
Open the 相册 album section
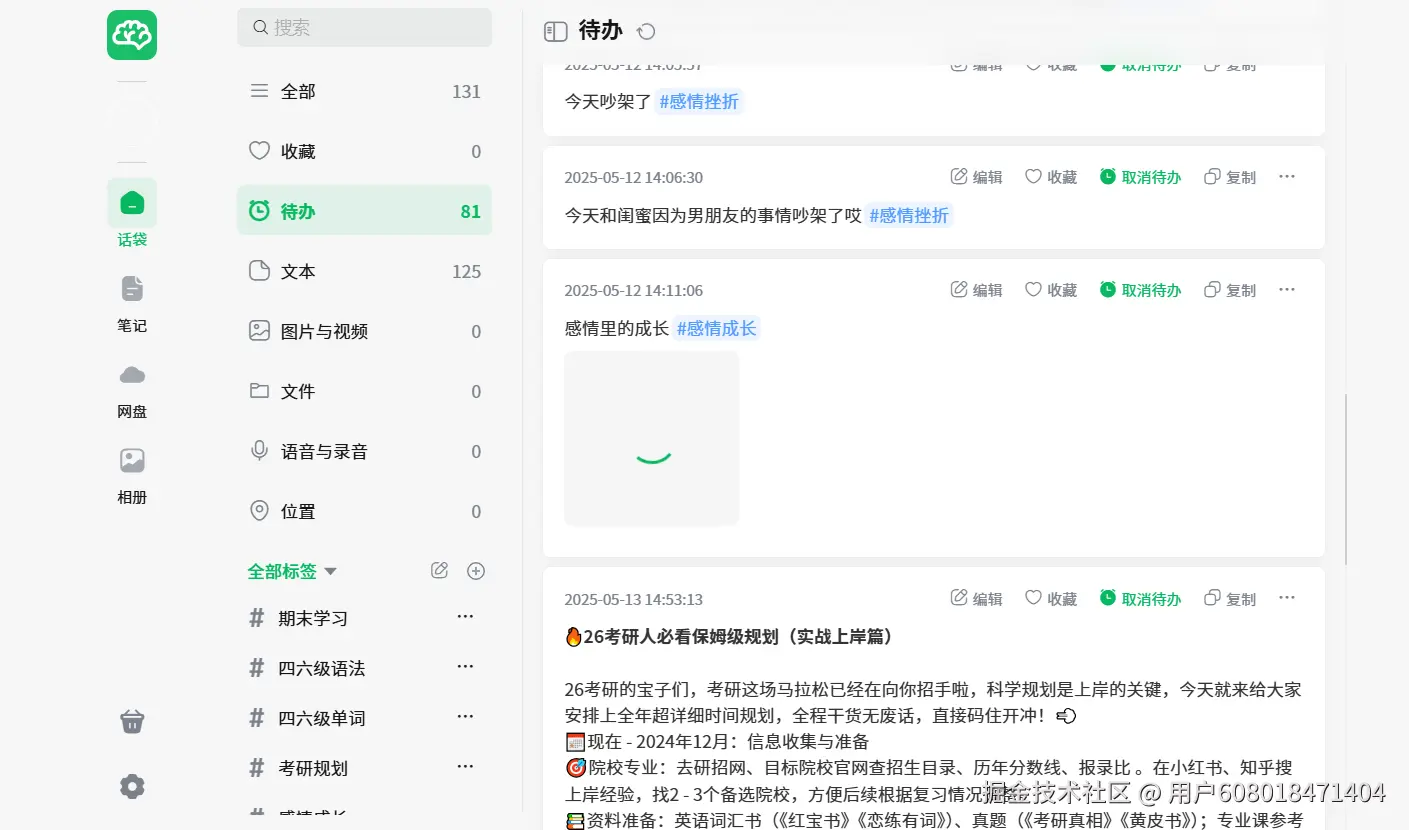[x=132, y=475]
